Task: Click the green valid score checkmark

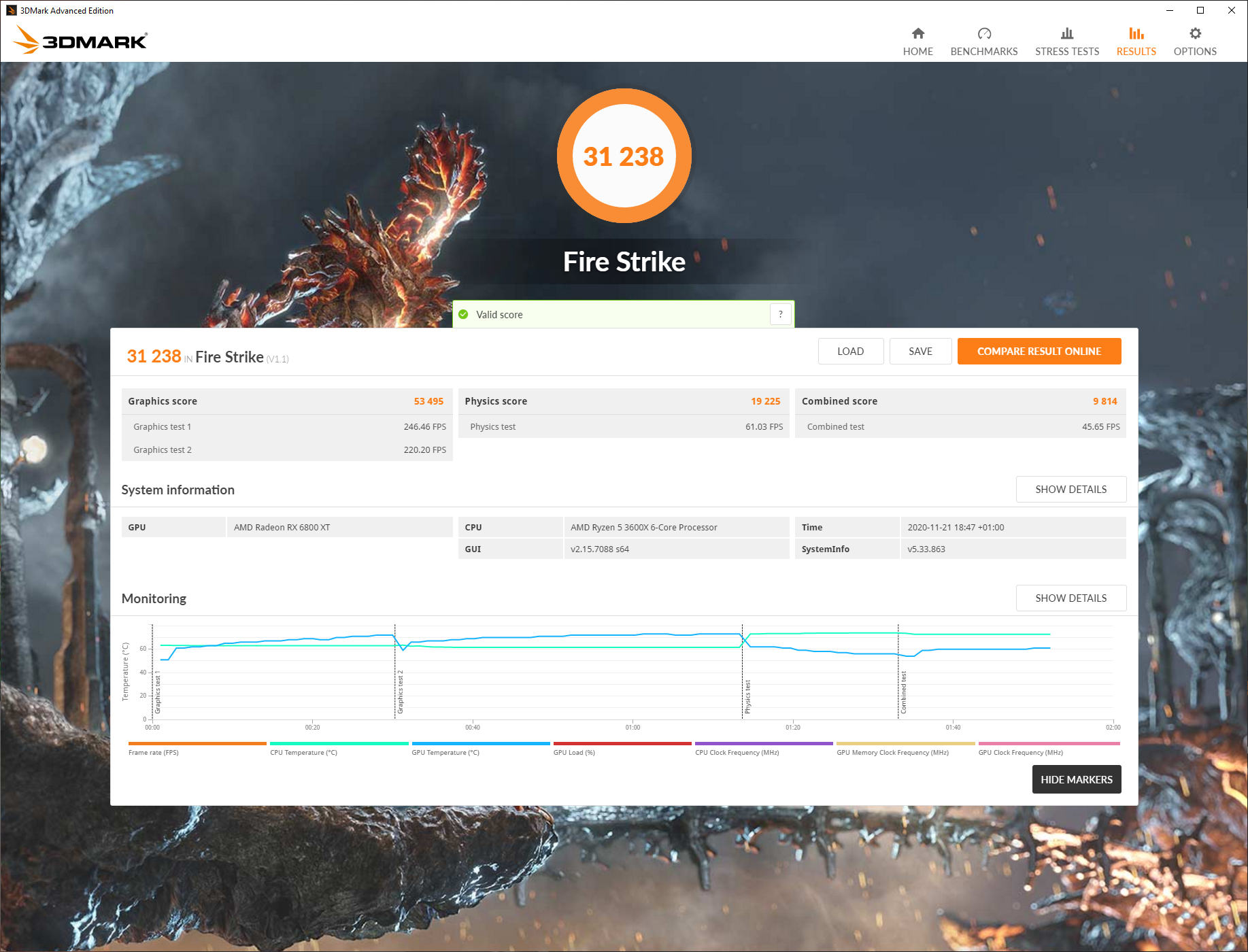Action: pyautogui.click(x=463, y=314)
